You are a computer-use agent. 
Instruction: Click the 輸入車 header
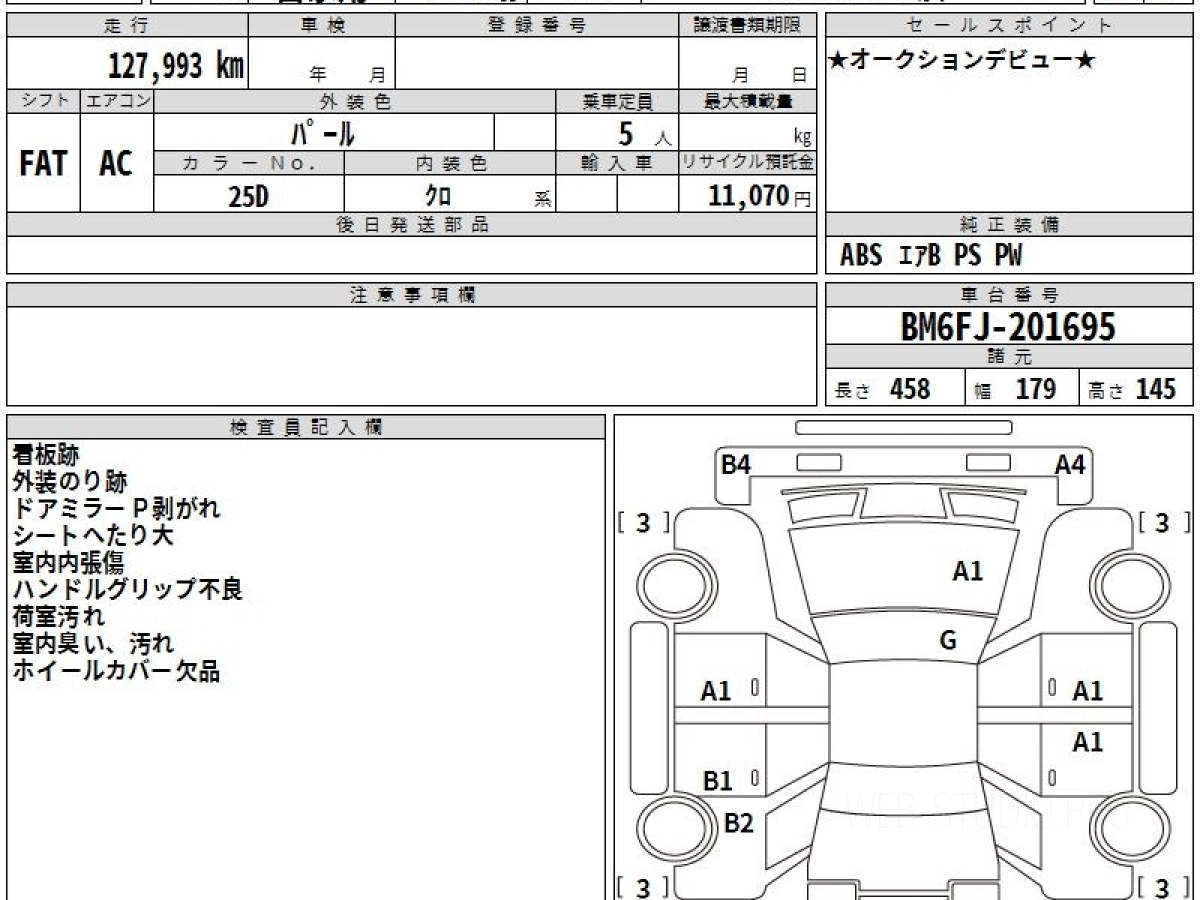click(617, 164)
